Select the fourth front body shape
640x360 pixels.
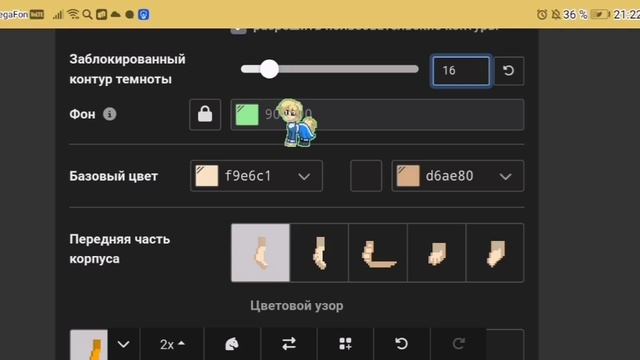pos(437,253)
